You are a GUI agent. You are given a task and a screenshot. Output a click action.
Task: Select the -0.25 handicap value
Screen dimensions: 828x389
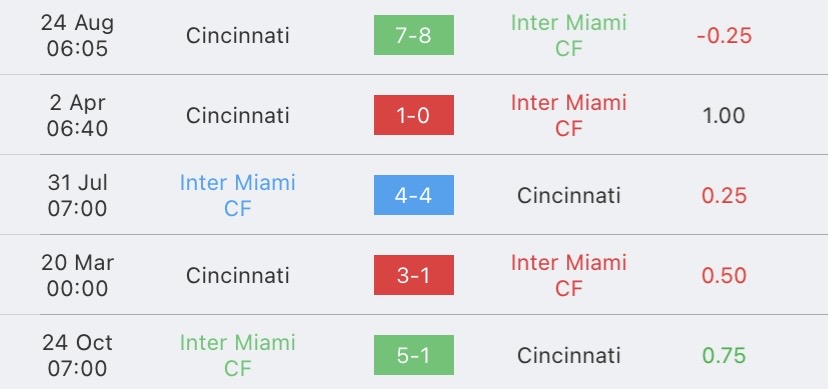[x=724, y=35]
